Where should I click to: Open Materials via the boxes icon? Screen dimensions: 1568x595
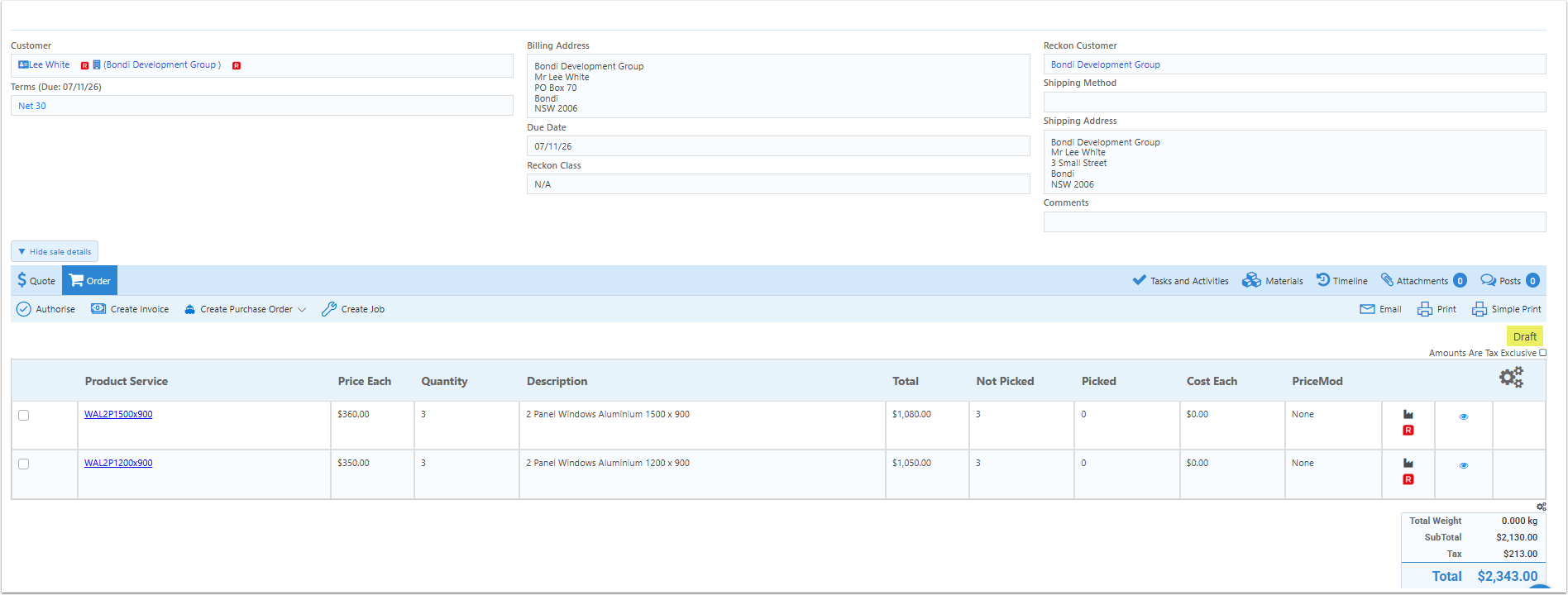pos(1251,280)
